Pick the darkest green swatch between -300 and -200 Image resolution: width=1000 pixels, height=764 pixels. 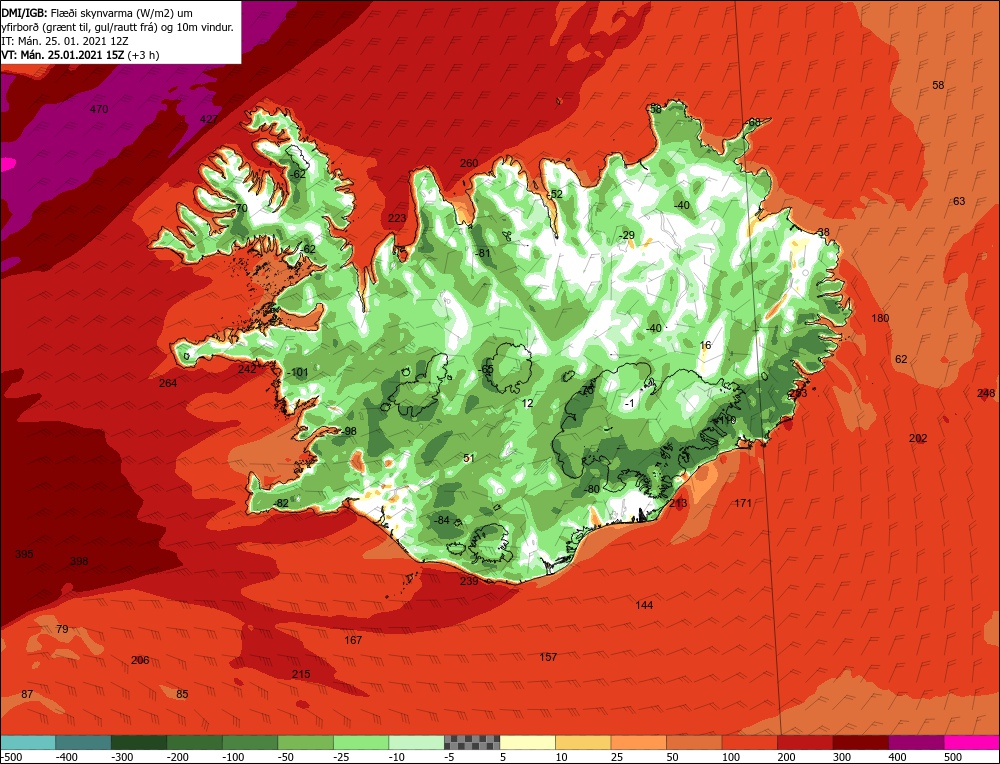138,742
